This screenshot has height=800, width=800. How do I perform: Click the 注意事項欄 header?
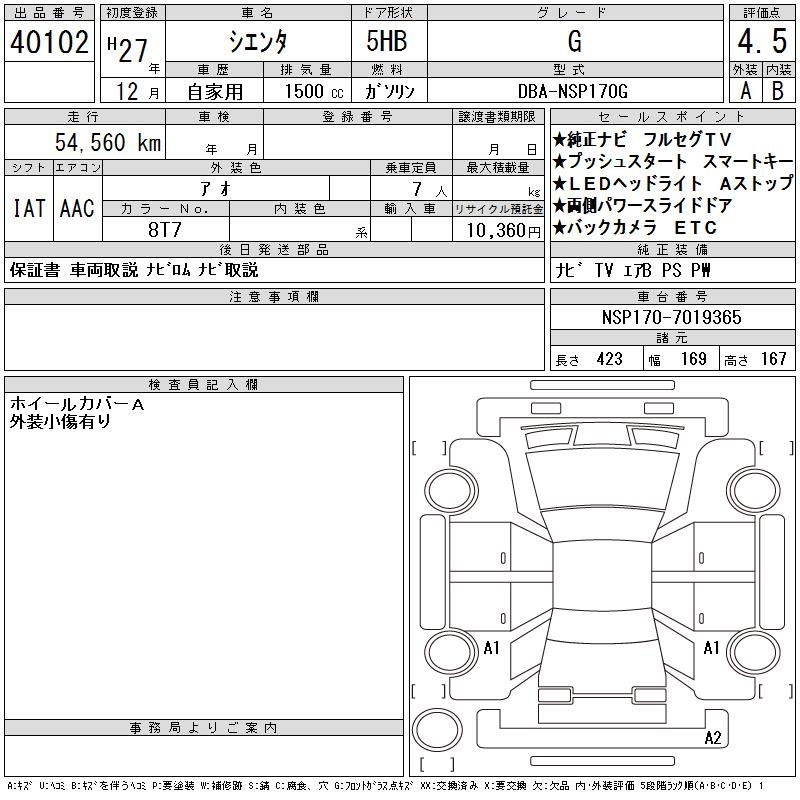pos(274,296)
